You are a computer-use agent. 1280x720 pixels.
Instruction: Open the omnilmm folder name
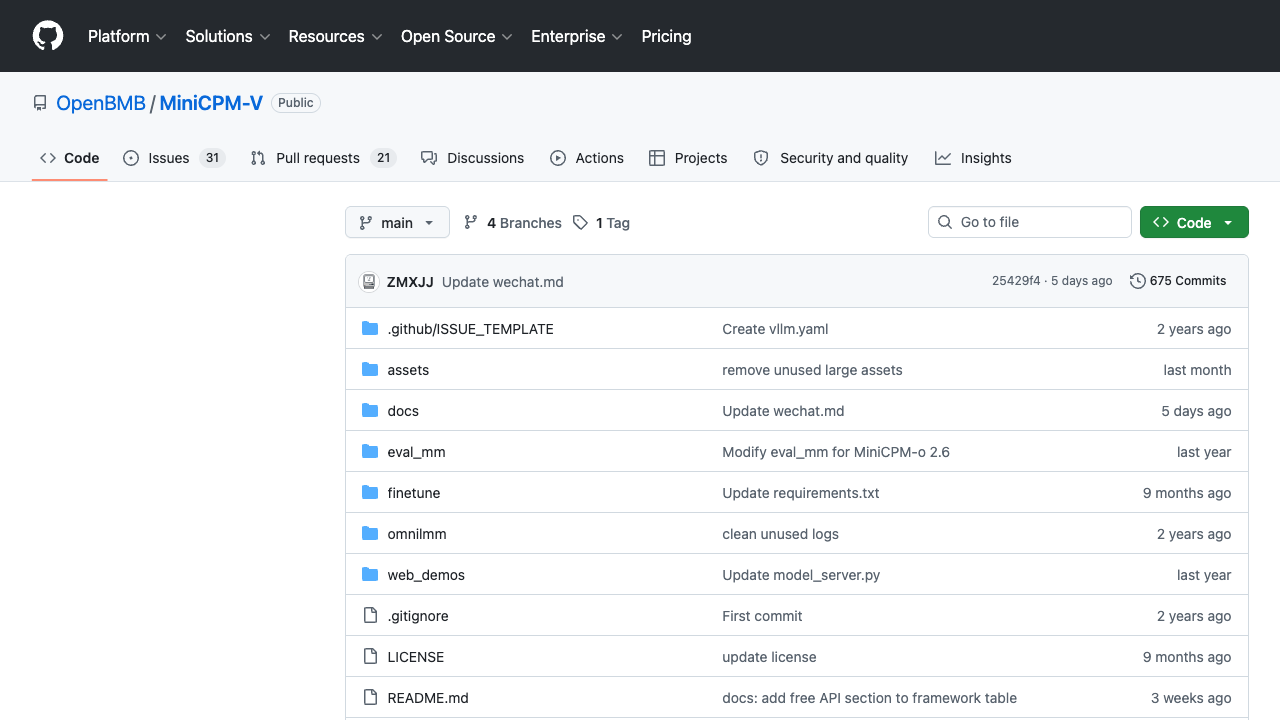(417, 534)
